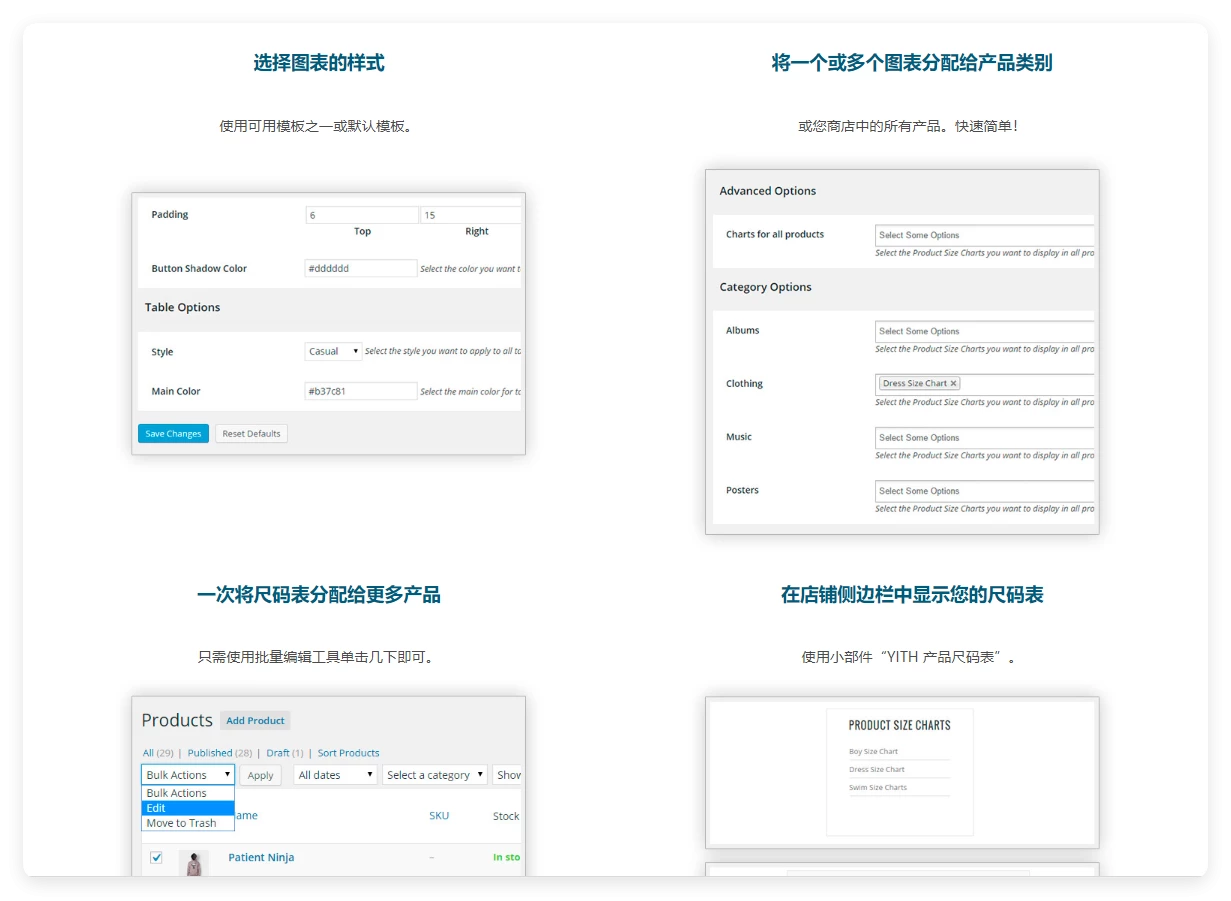Click the Add Product button
1231x901 pixels.
(255, 720)
